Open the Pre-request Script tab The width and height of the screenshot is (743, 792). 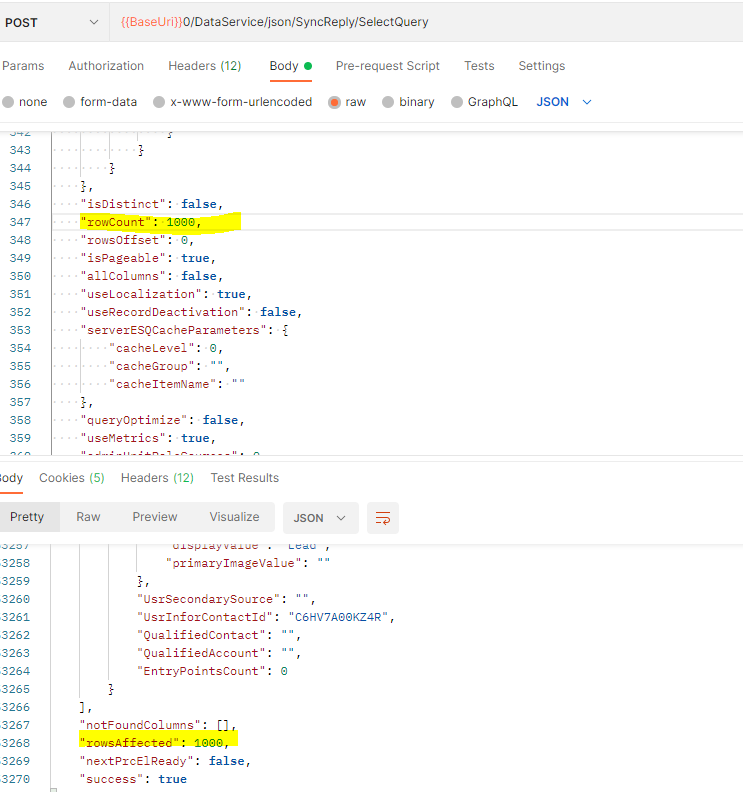tap(387, 66)
